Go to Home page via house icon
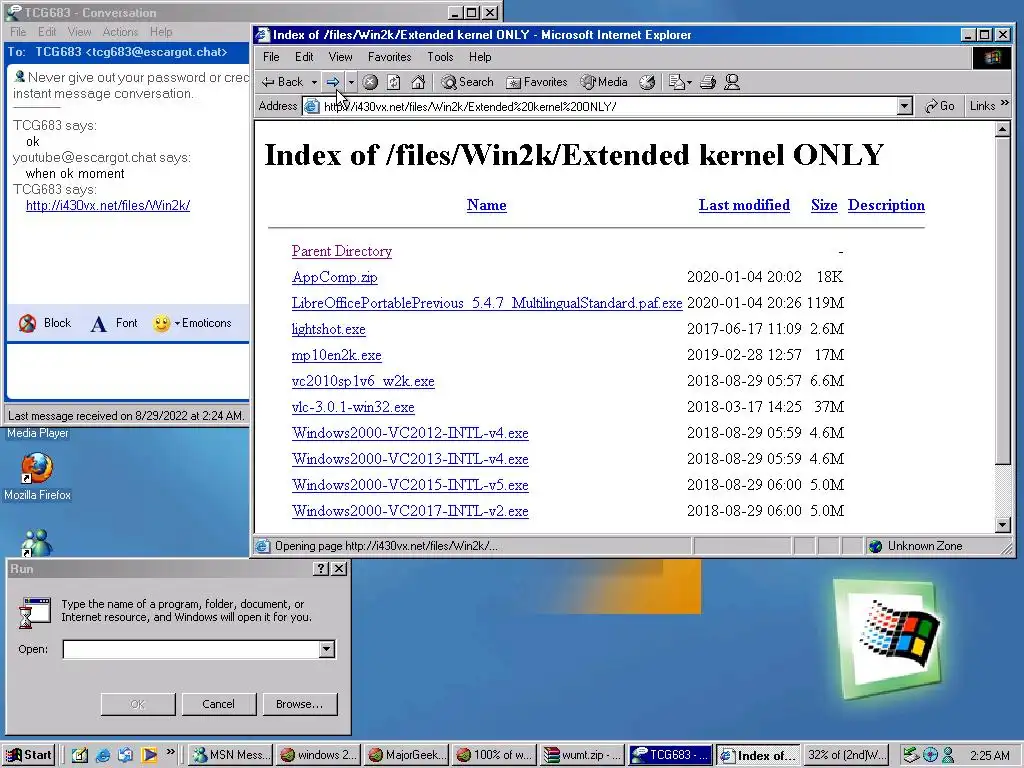1024x768 pixels. point(418,82)
